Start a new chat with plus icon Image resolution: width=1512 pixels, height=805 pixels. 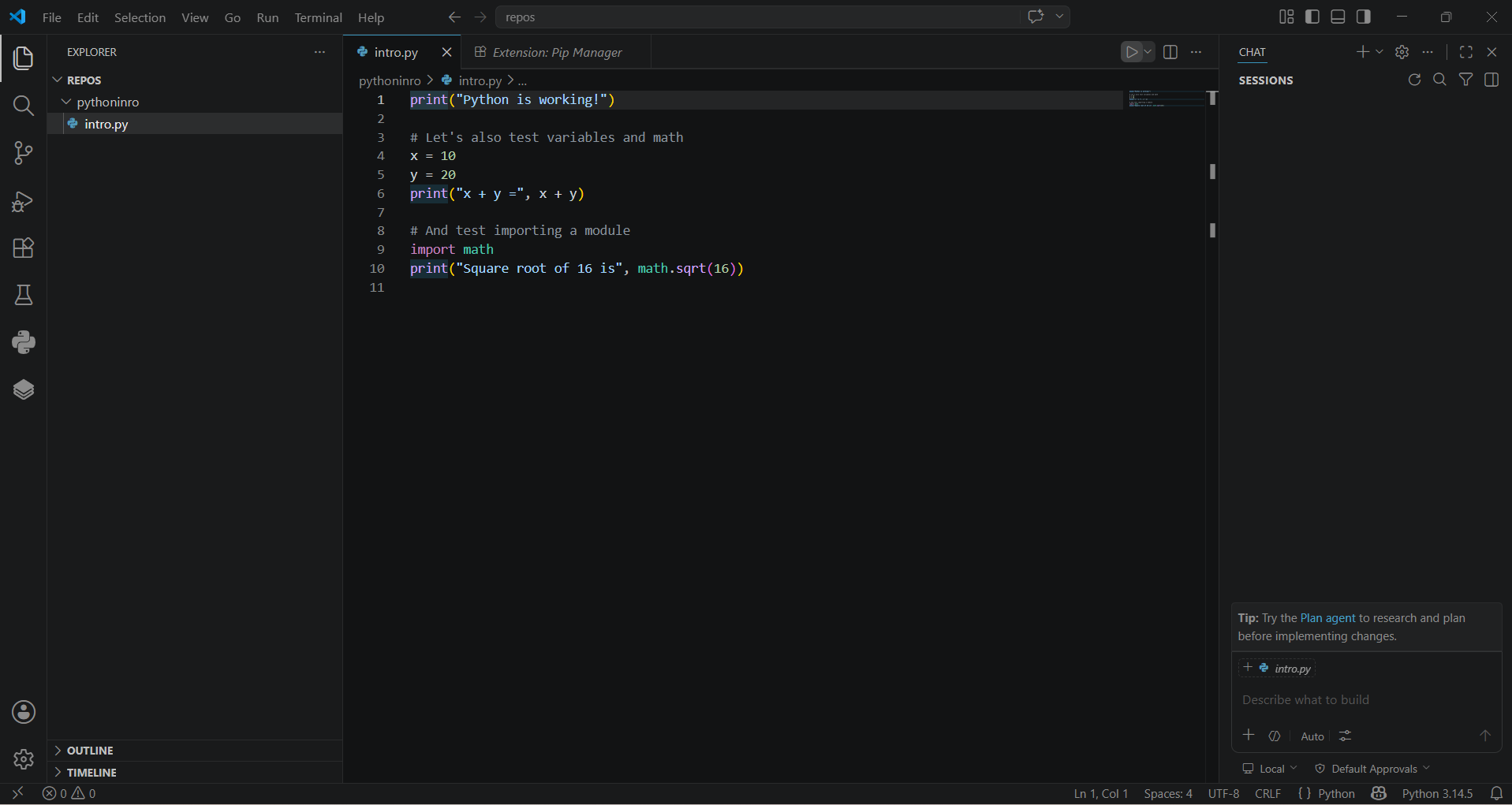coord(1362,52)
